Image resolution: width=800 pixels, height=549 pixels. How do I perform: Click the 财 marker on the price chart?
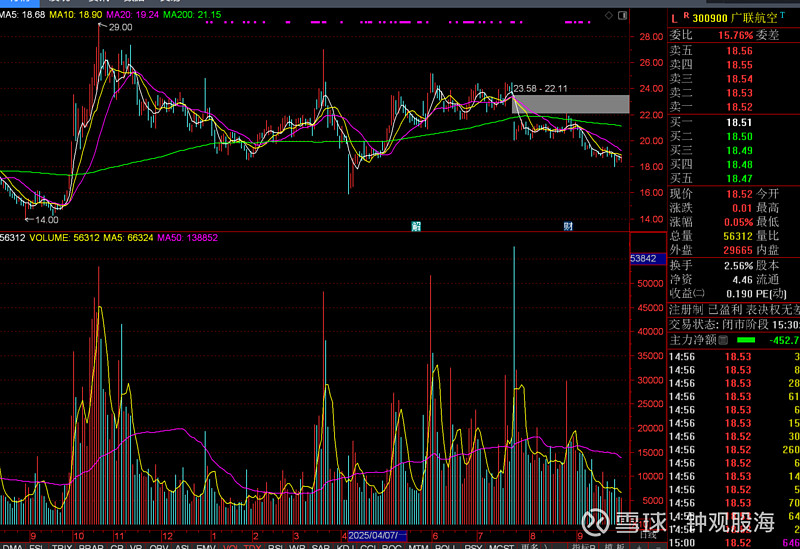(x=568, y=226)
